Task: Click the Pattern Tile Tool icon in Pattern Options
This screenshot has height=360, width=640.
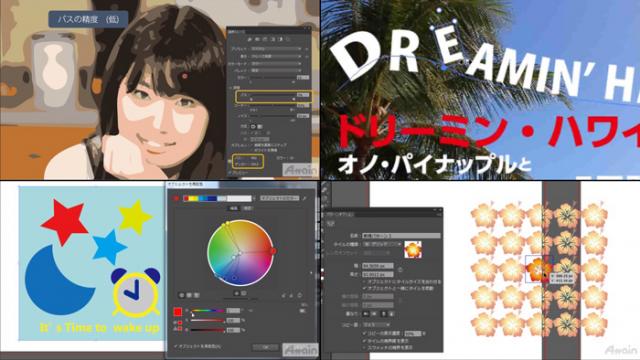Action: [x=331, y=224]
